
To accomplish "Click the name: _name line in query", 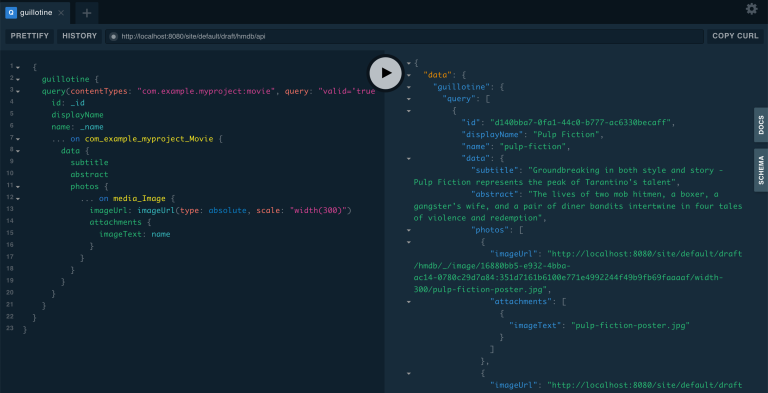I will (x=77, y=127).
